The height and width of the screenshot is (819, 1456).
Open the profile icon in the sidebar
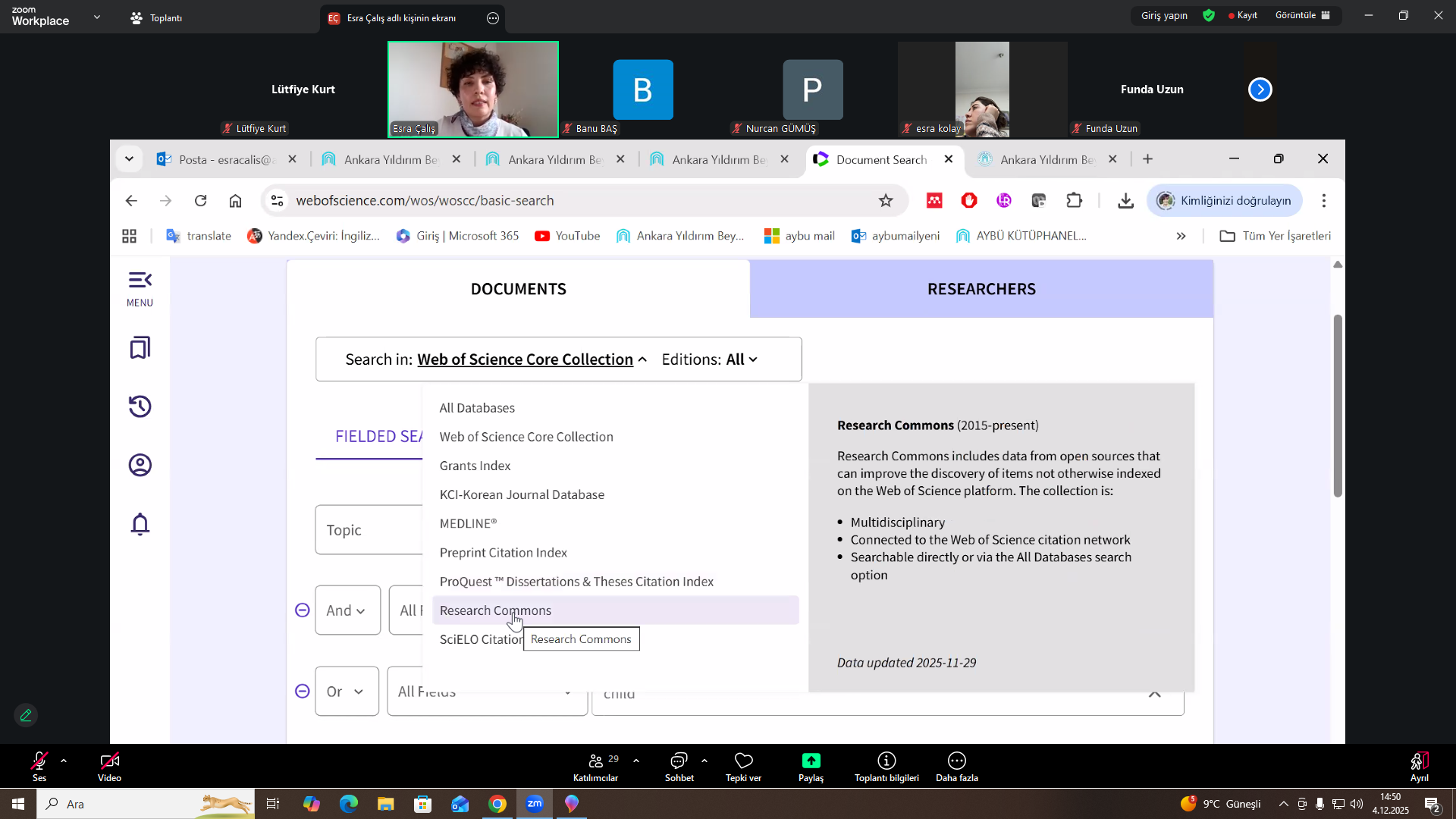[x=140, y=465]
